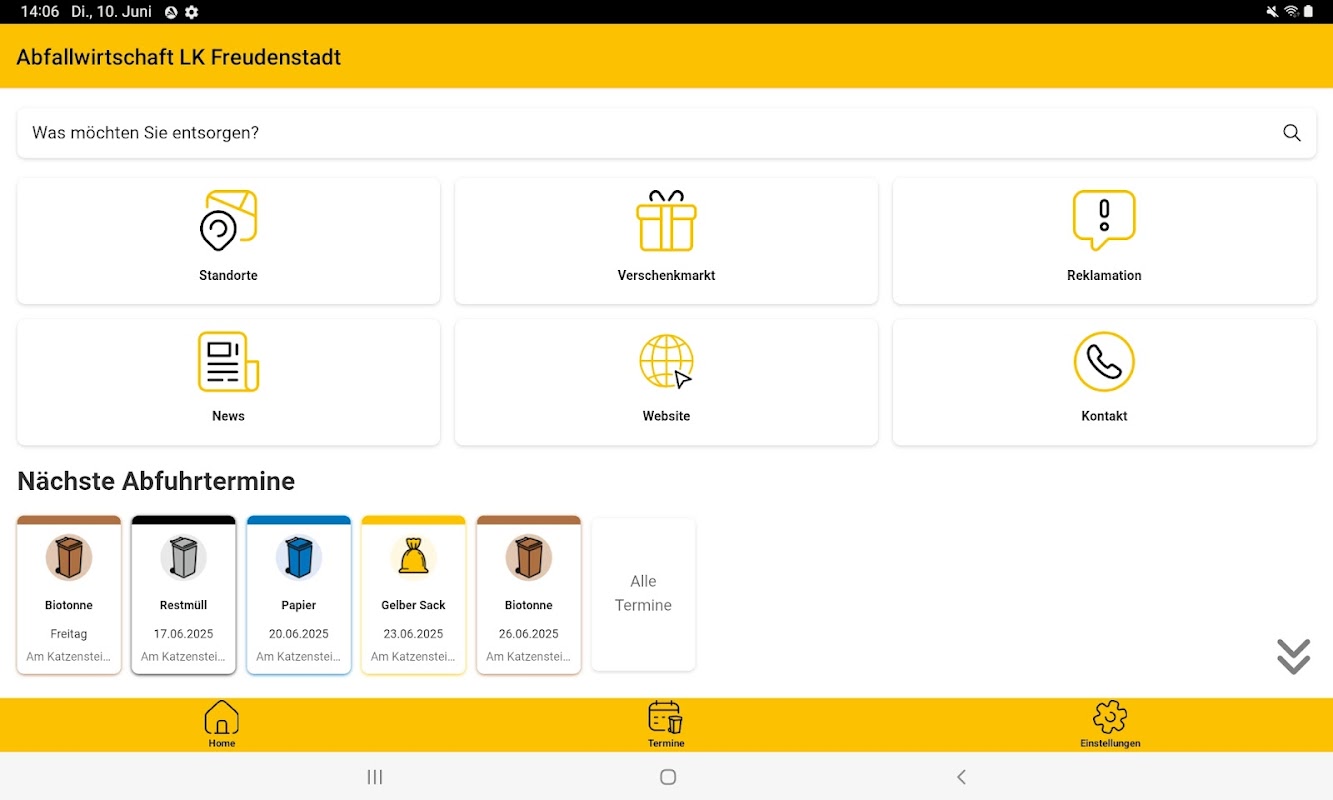Click the Nächste Abfuhrtermine heading
1333x800 pixels.
[x=156, y=481]
